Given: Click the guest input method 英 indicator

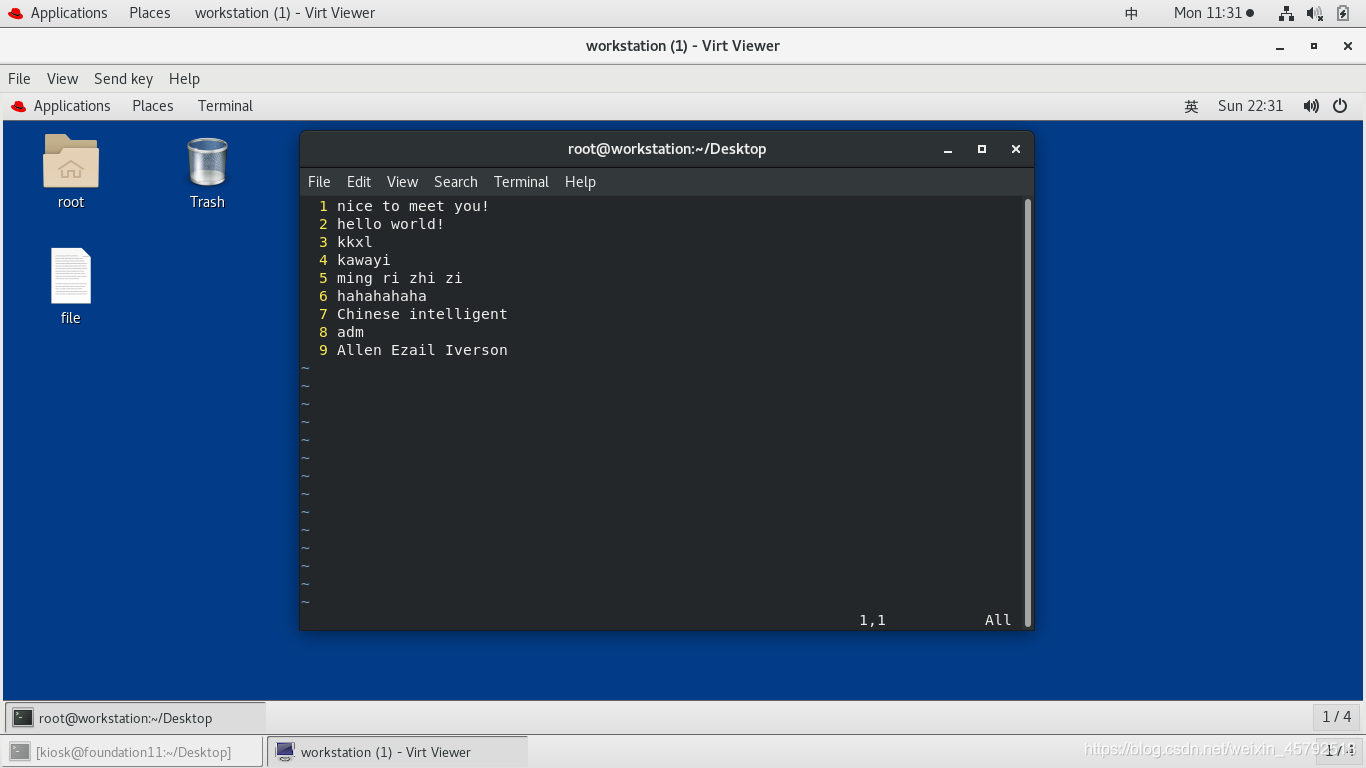Looking at the screenshot, I should [x=1191, y=106].
